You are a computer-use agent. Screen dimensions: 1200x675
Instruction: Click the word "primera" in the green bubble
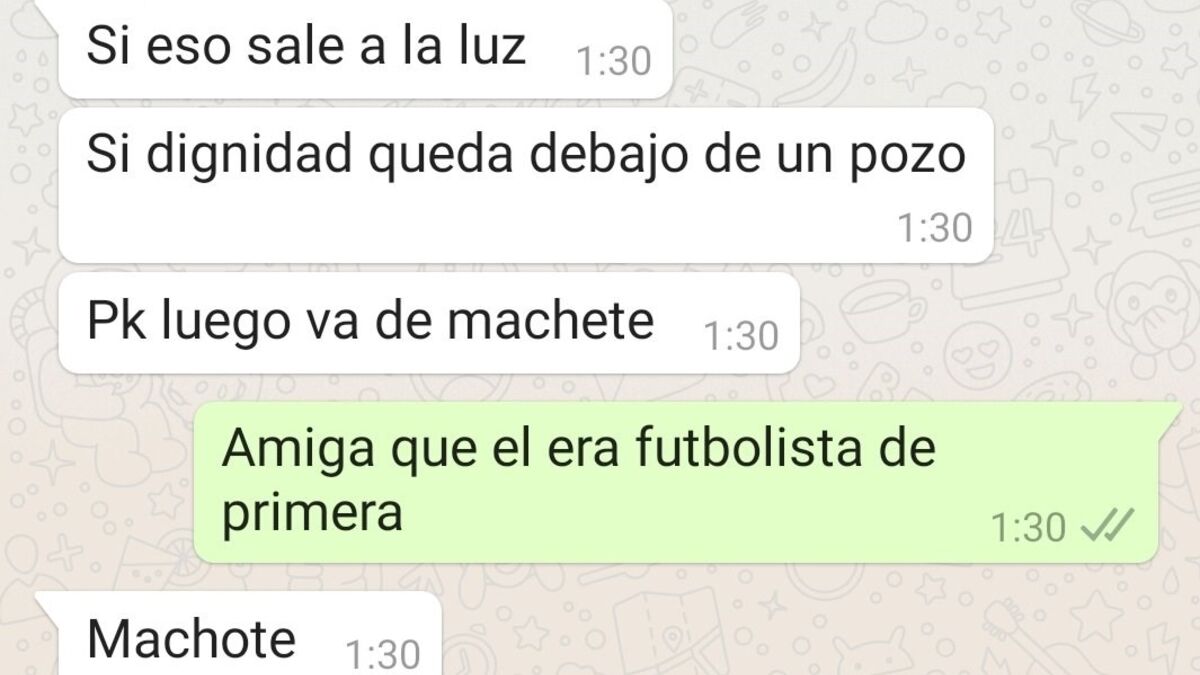coord(312,514)
